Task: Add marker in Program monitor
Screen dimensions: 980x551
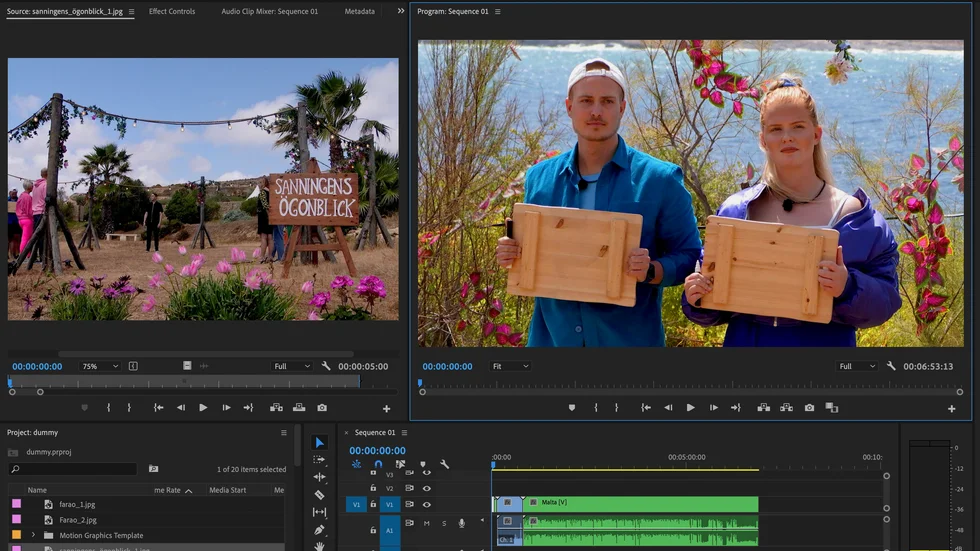Action: pos(572,408)
